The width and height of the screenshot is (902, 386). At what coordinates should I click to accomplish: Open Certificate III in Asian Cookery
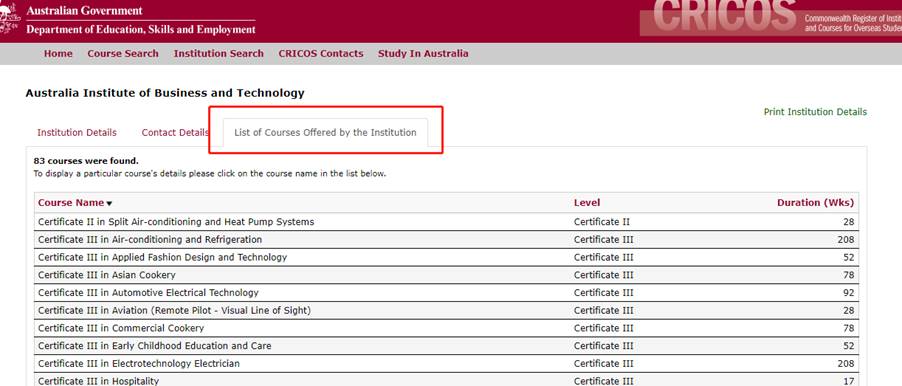tap(106, 275)
